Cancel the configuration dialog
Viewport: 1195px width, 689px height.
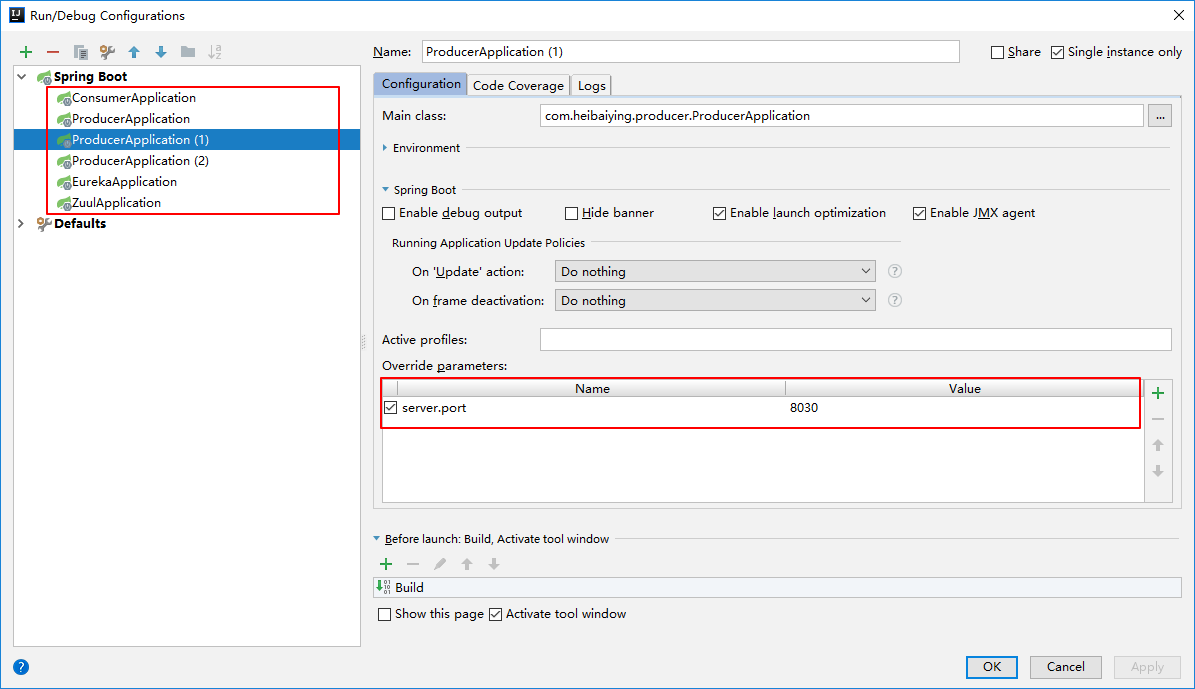point(1065,667)
